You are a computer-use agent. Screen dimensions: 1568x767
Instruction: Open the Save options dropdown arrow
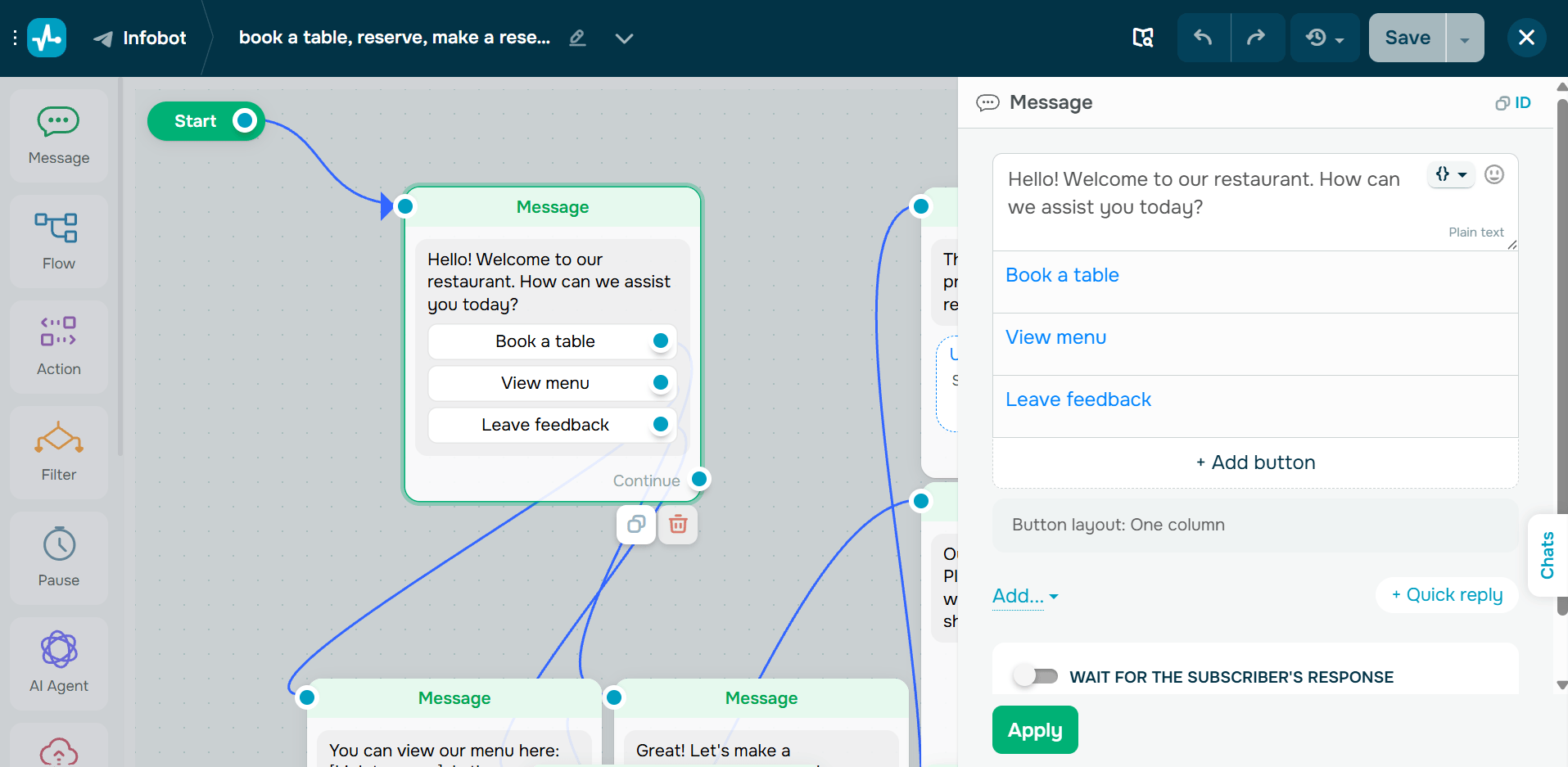(x=1465, y=38)
